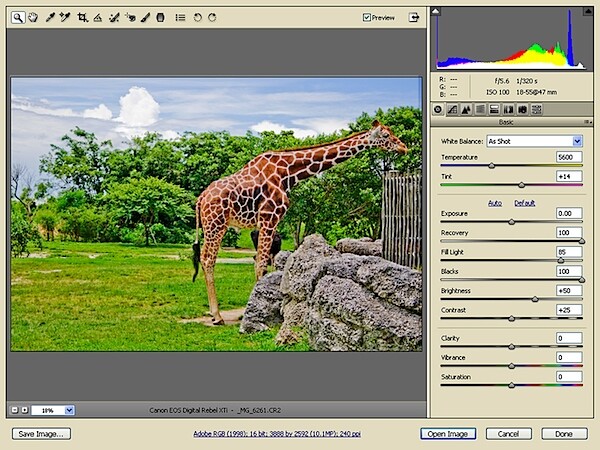Click the Open Image button
Screen dimensions: 600x450
coord(448,434)
